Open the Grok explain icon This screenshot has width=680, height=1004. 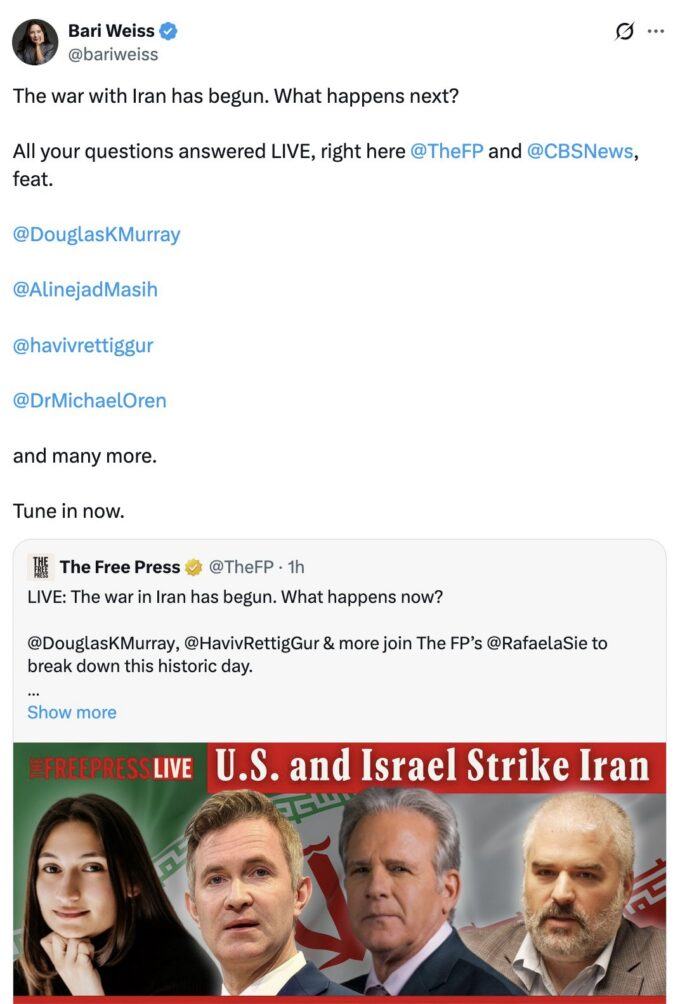click(x=624, y=31)
